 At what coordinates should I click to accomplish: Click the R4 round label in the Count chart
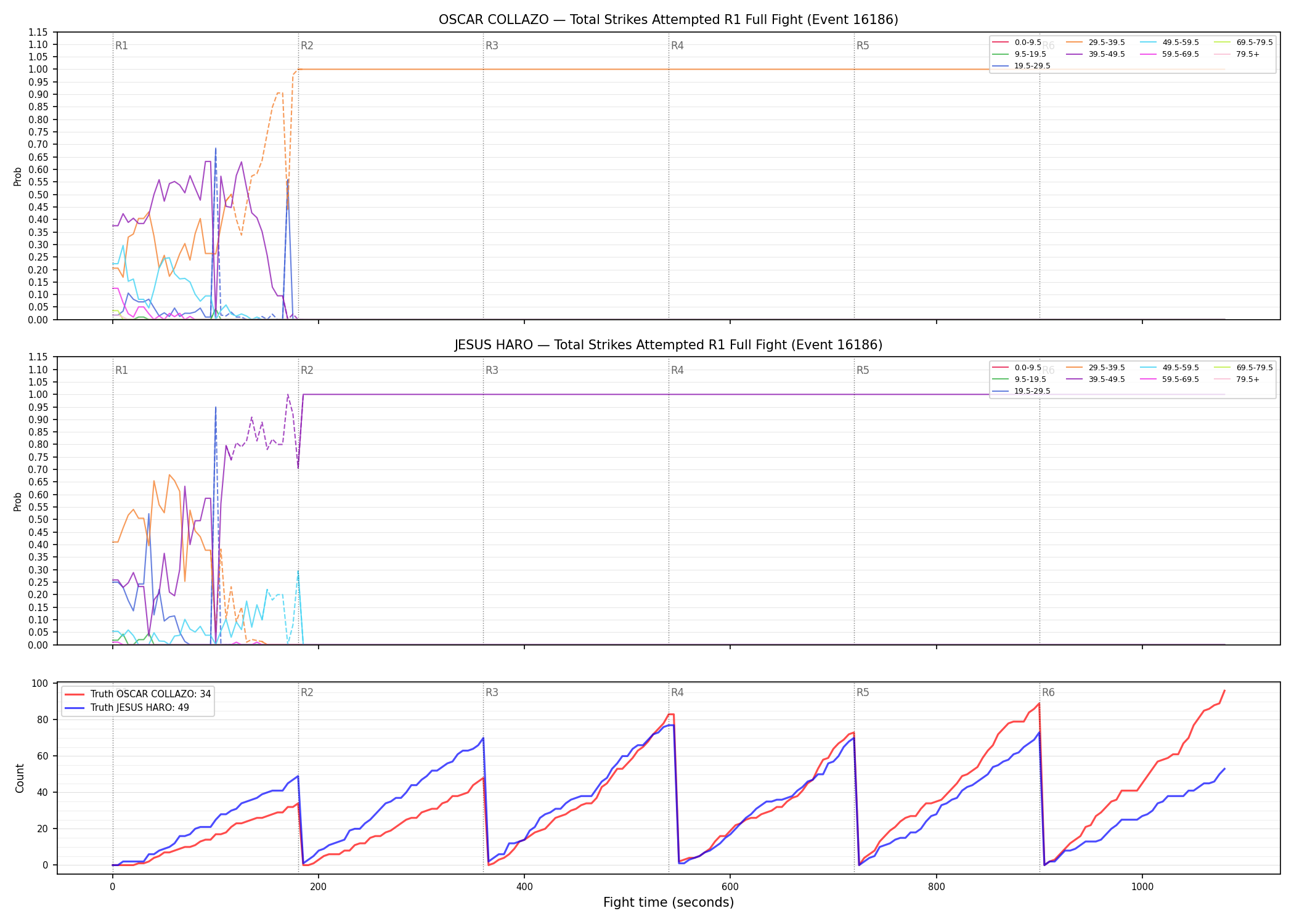click(677, 692)
